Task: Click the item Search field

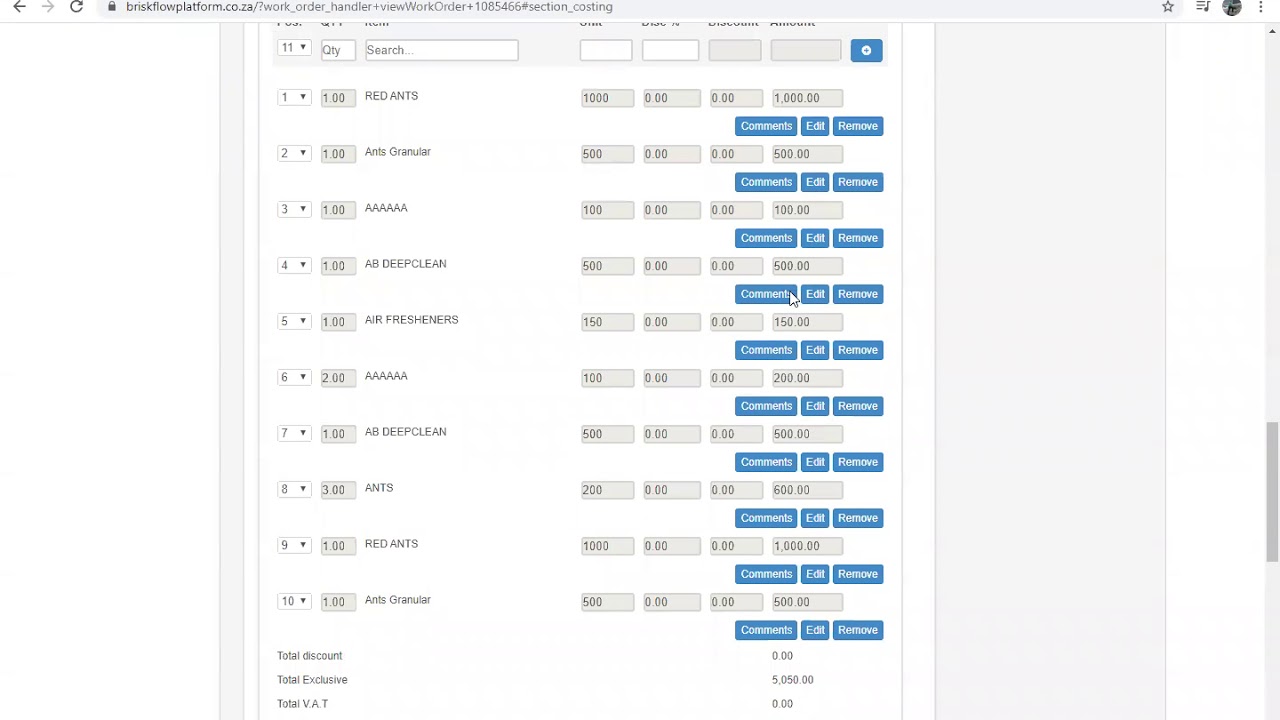Action: pyautogui.click(x=442, y=50)
